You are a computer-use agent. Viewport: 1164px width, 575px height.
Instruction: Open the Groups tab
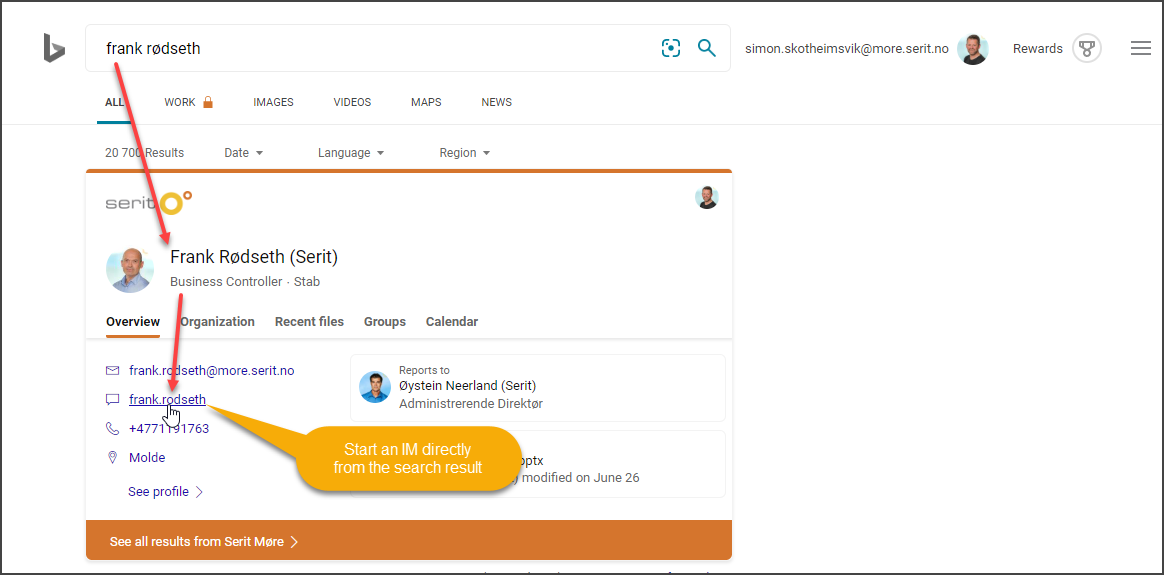pos(385,322)
